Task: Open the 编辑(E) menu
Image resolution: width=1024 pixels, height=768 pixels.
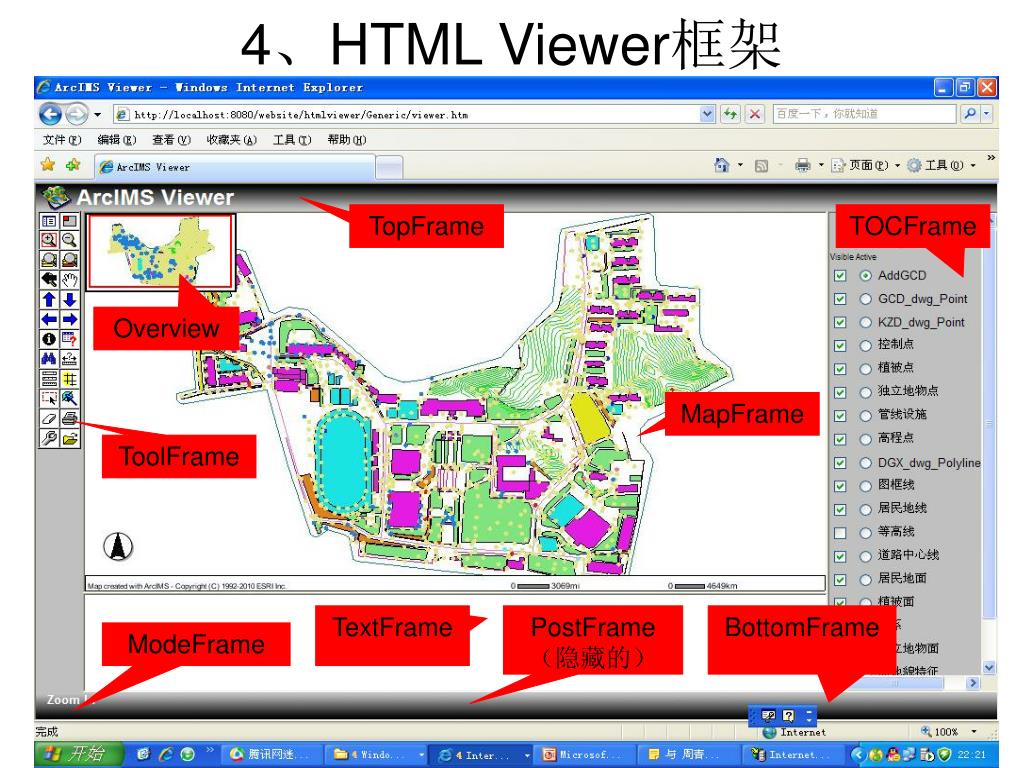Action: tap(116, 140)
